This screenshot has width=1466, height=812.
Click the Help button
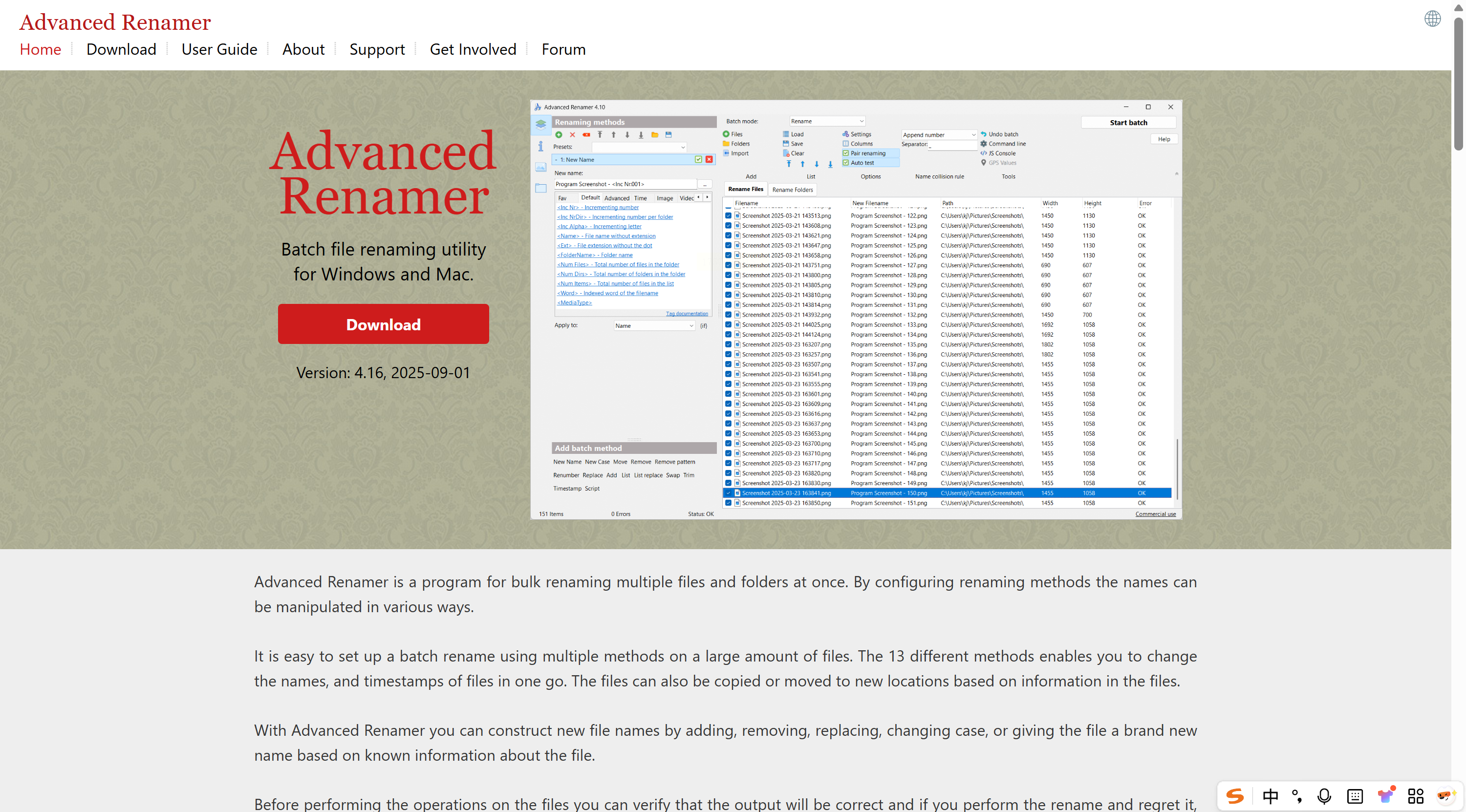tap(1164, 139)
